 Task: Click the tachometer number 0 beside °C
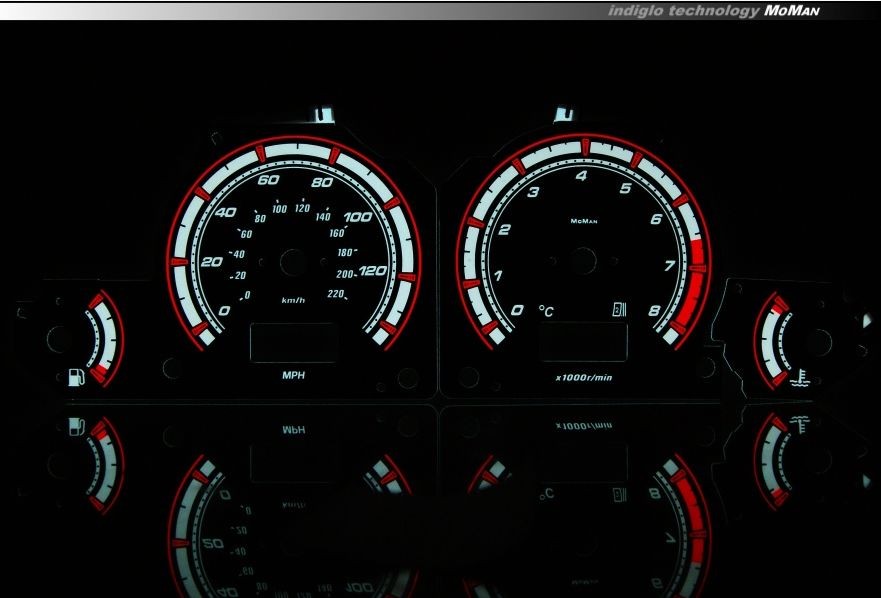pyautogui.click(x=517, y=310)
